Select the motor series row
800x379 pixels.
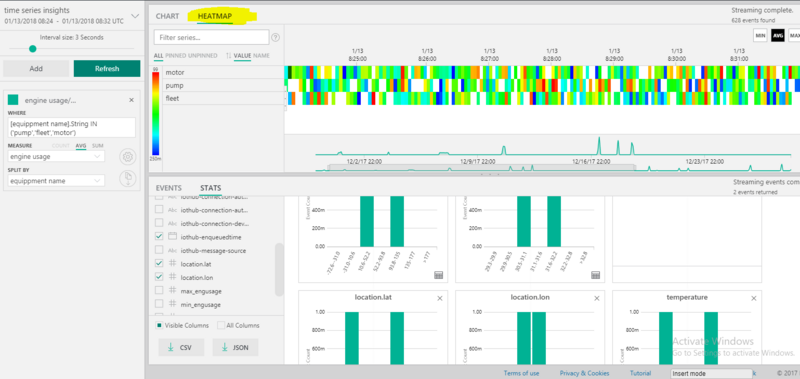coord(223,72)
